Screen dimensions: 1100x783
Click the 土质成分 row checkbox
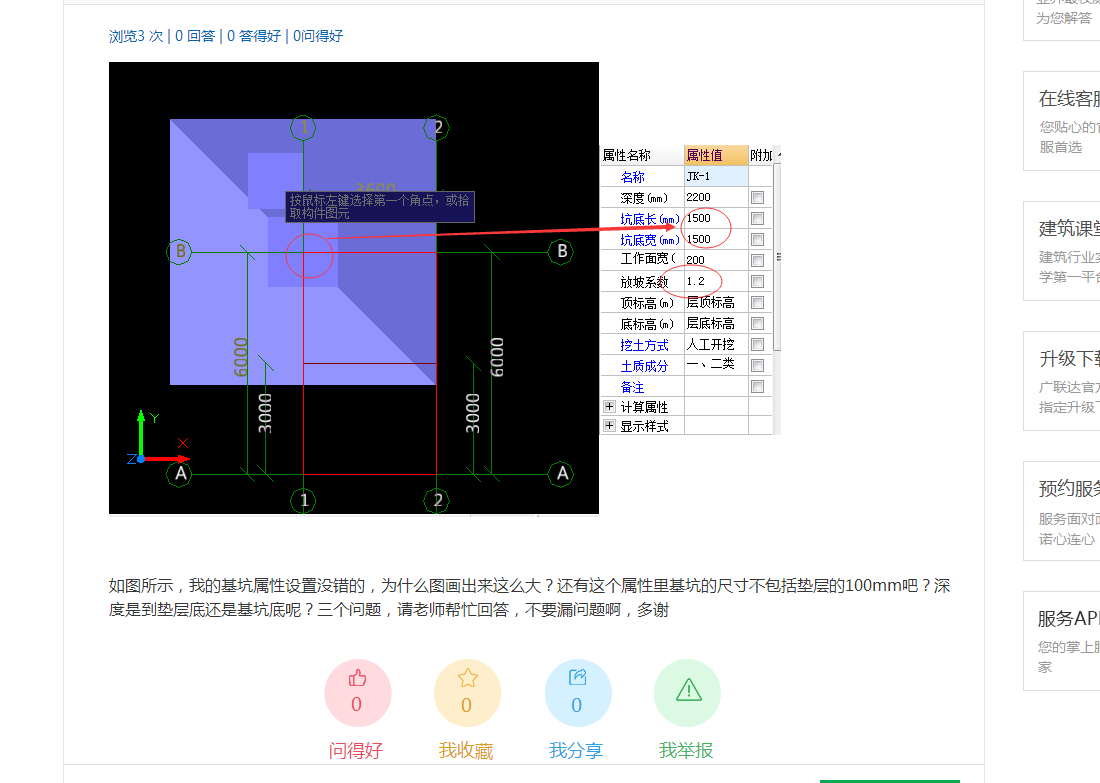(x=758, y=366)
